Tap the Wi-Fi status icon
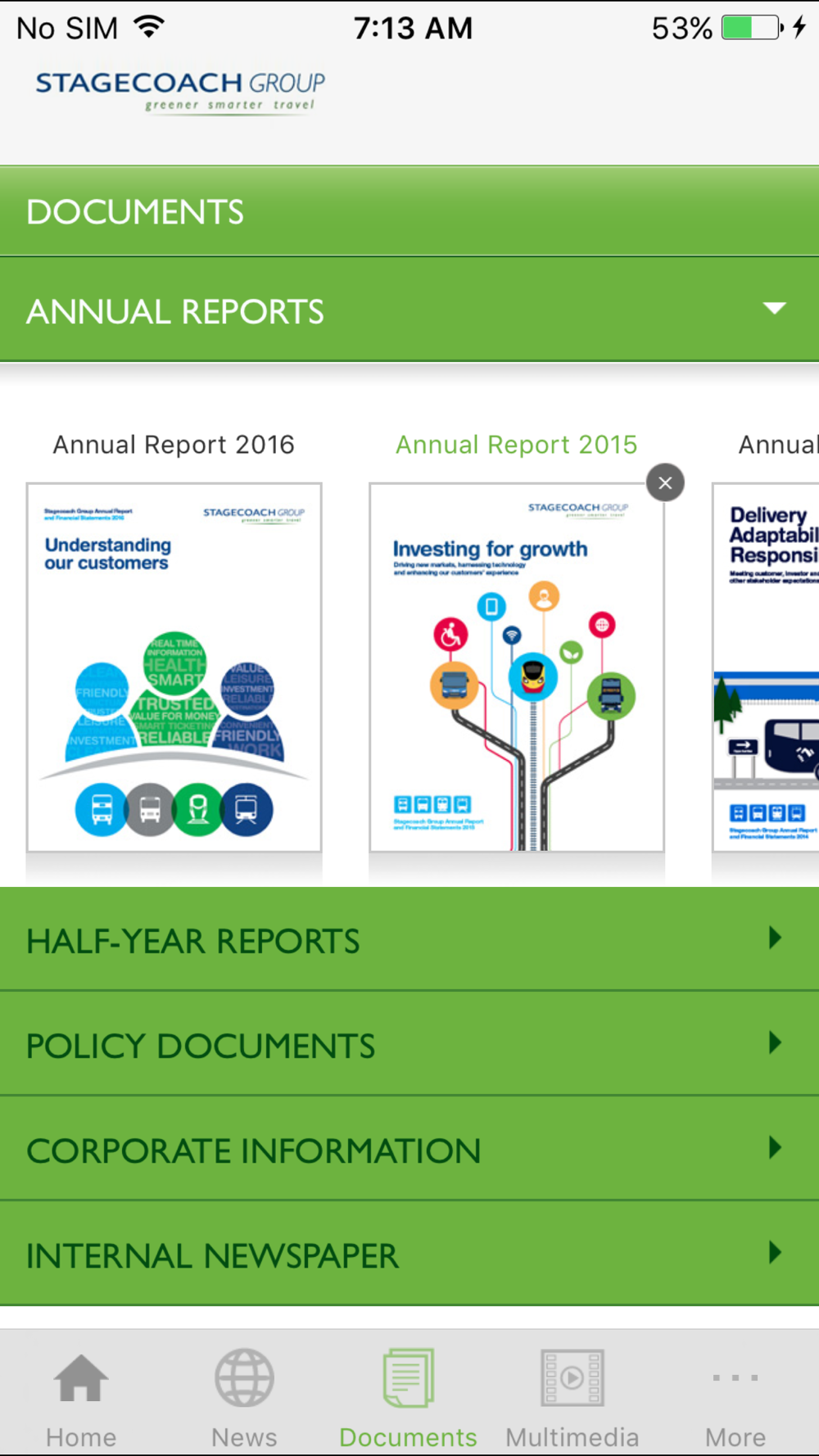Viewport: 819px width, 1456px height. point(149,27)
